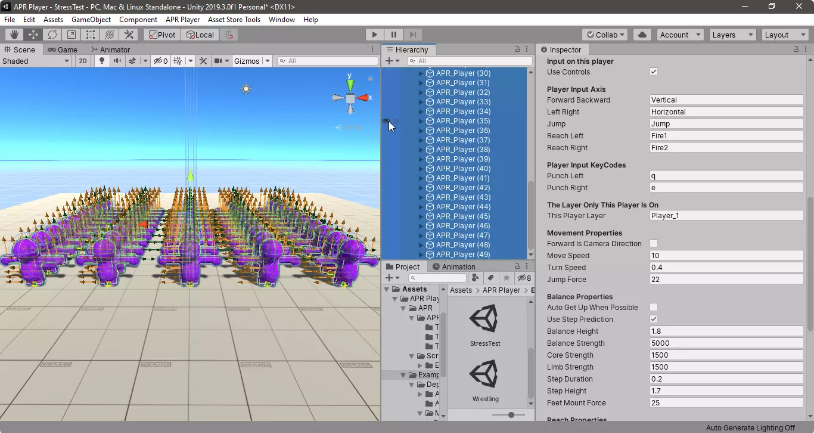Select the combined Transform tool
Image resolution: width=814 pixels, height=433 pixels.
pyautogui.click(x=110, y=35)
